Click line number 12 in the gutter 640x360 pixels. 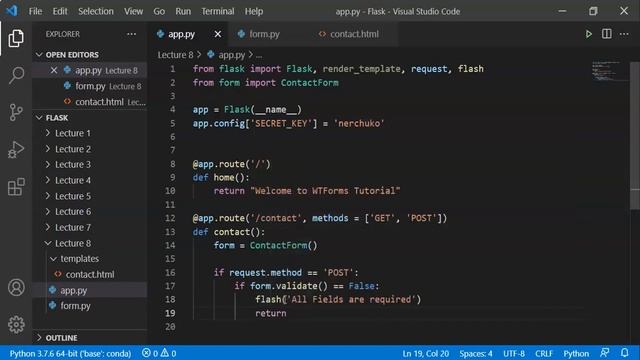[x=170, y=218]
